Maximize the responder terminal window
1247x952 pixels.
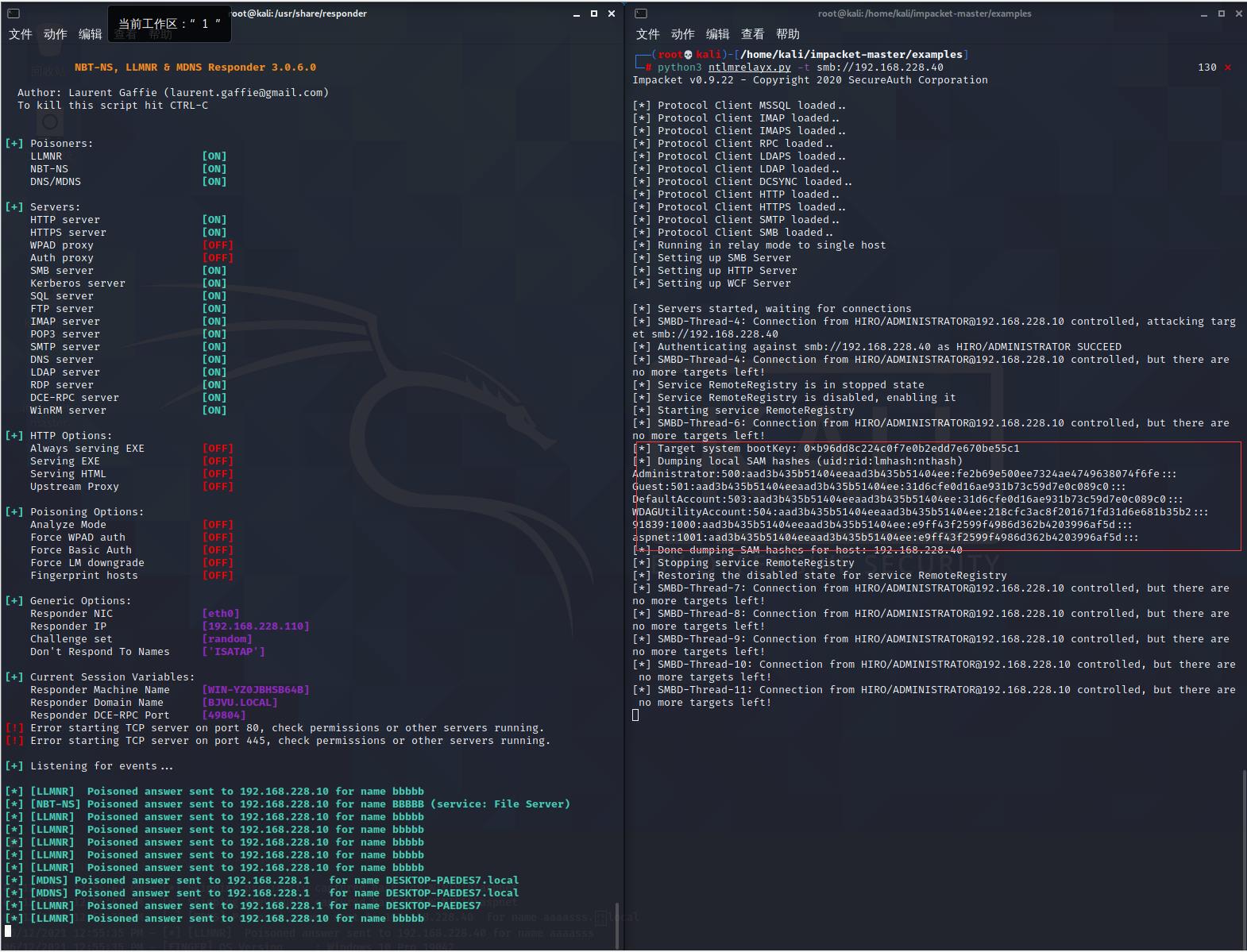tap(594, 13)
